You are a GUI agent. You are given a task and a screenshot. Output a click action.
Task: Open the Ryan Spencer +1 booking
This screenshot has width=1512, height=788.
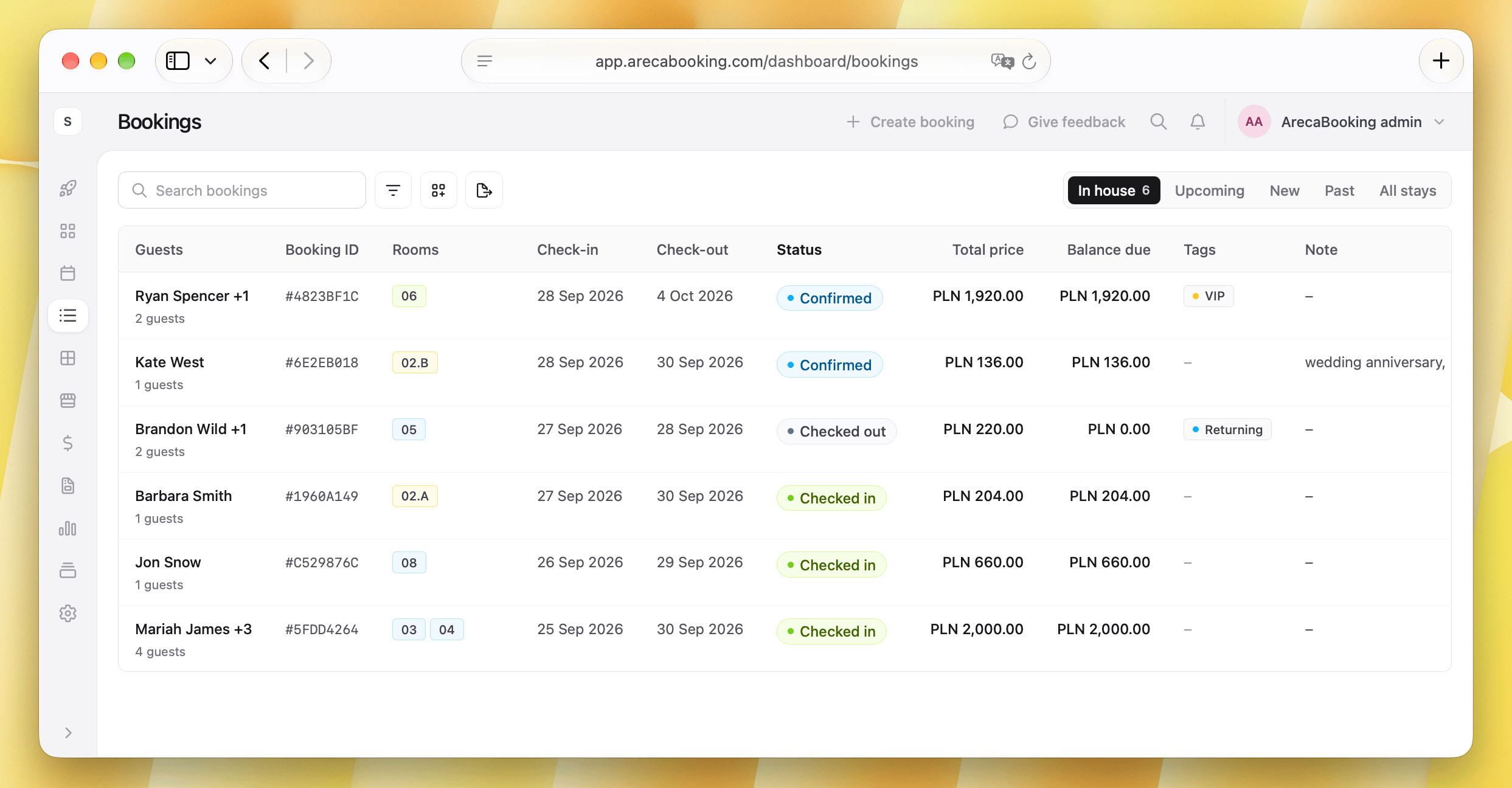tap(192, 296)
